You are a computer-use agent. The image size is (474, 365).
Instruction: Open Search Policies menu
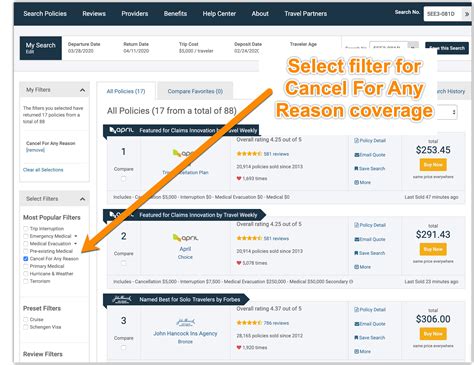[x=45, y=14]
